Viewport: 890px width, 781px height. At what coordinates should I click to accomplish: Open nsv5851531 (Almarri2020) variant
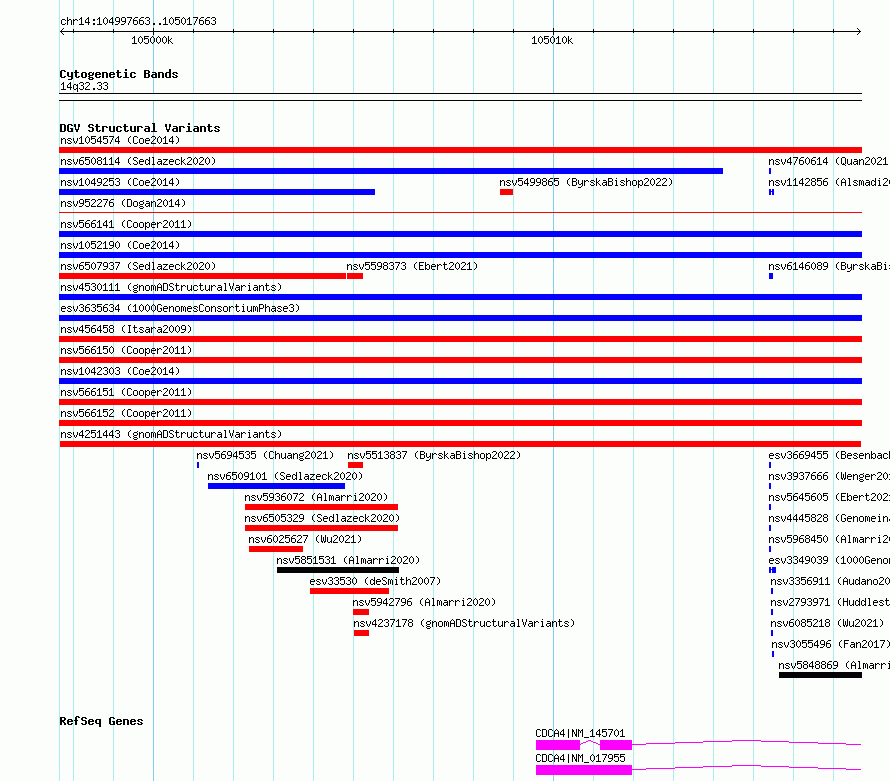(348, 560)
